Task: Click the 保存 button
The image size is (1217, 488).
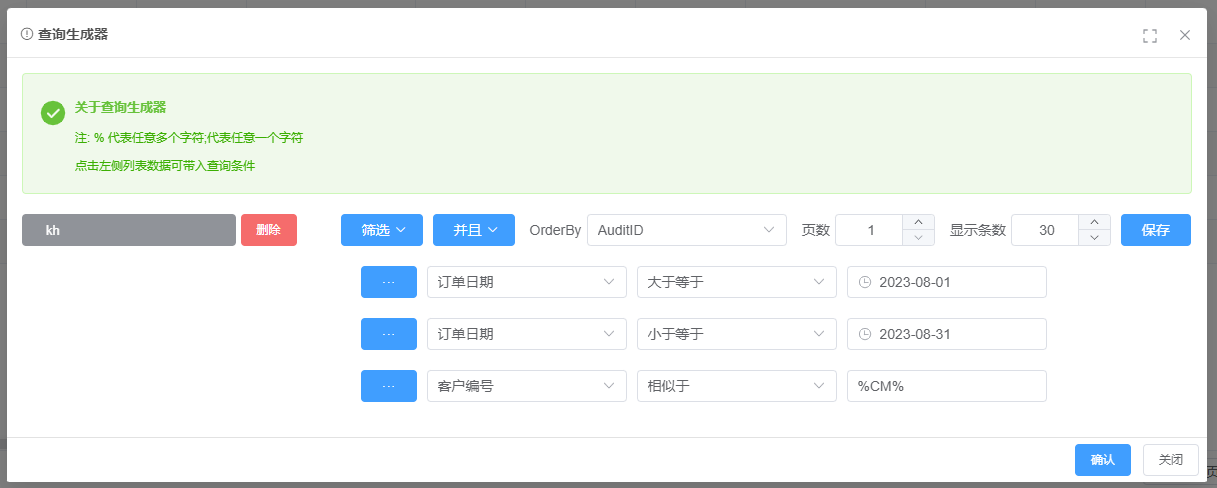Action: [1156, 230]
